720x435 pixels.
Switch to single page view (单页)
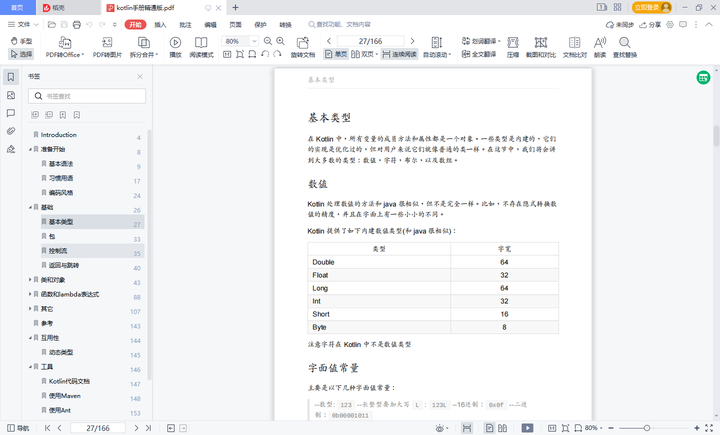336,54
